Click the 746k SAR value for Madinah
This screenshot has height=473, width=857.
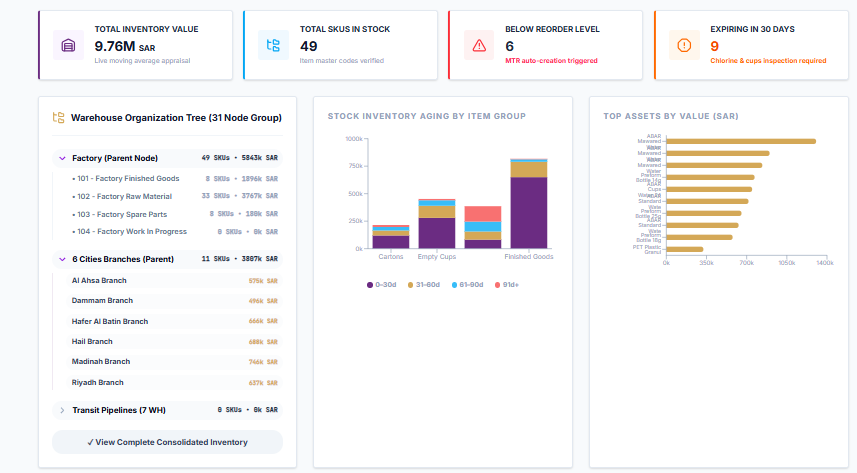click(x=263, y=362)
